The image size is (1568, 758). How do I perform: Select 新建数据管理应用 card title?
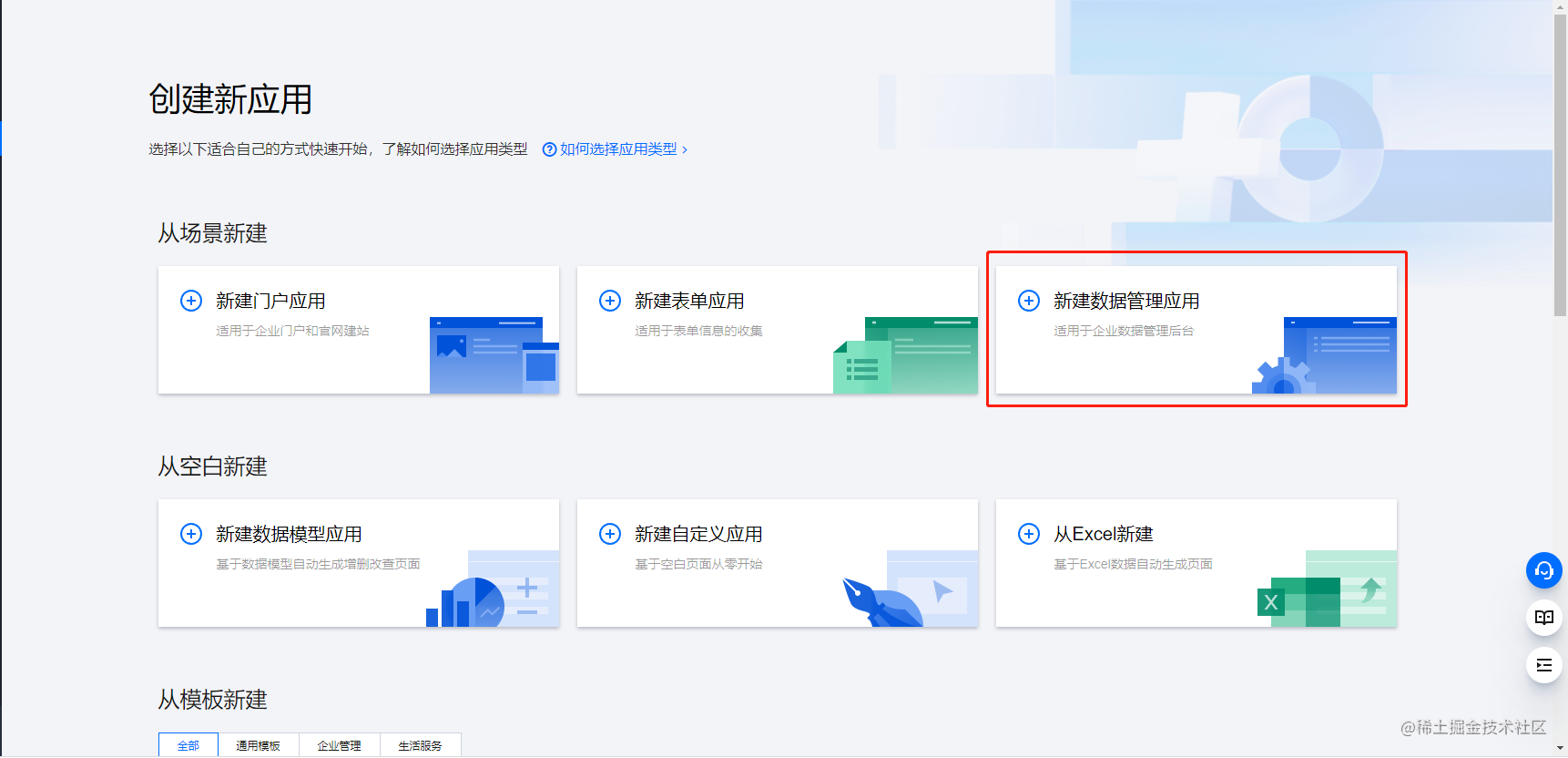(x=1126, y=301)
